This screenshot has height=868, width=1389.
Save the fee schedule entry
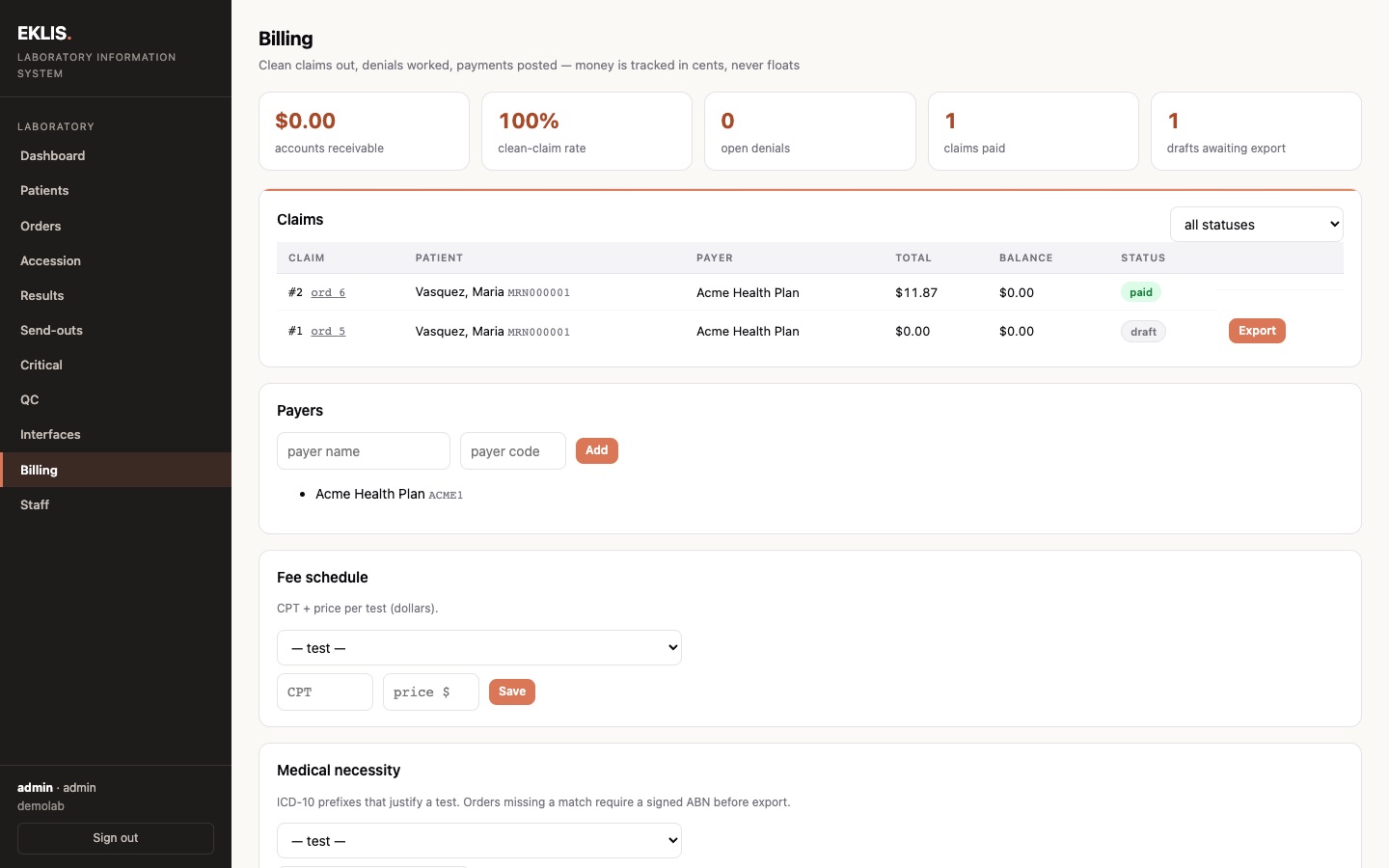click(512, 692)
